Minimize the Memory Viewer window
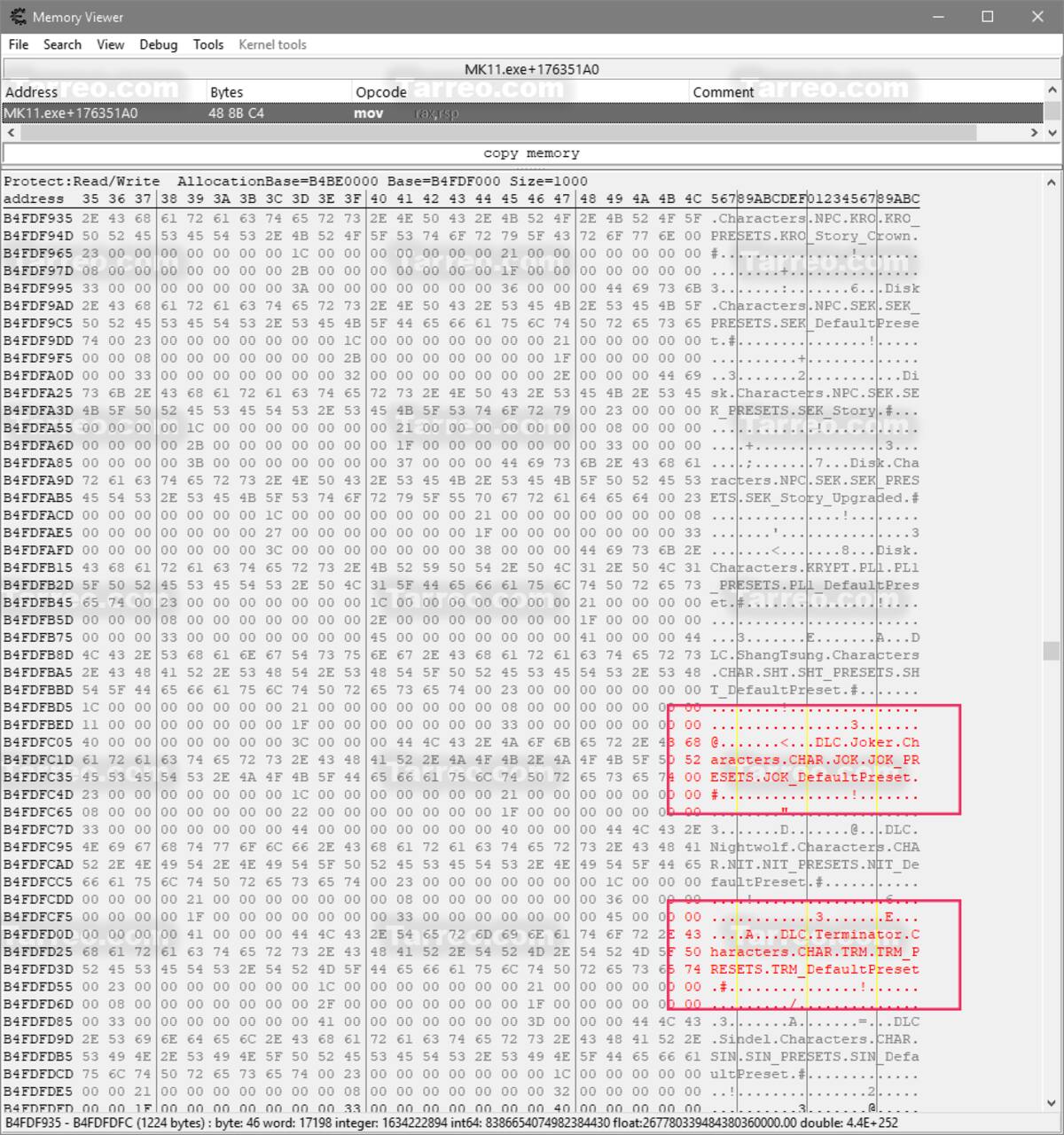1064x1135 pixels. coord(938,17)
